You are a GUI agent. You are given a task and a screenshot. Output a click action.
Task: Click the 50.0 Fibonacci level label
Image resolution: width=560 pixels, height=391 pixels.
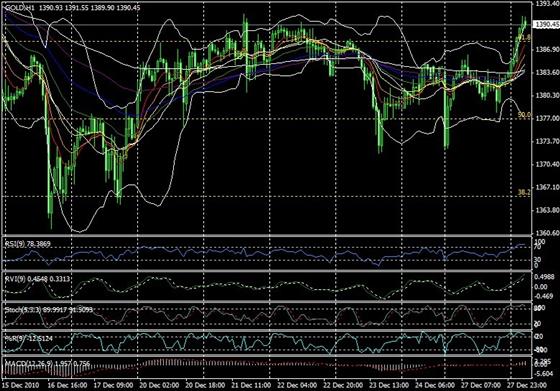click(x=524, y=115)
